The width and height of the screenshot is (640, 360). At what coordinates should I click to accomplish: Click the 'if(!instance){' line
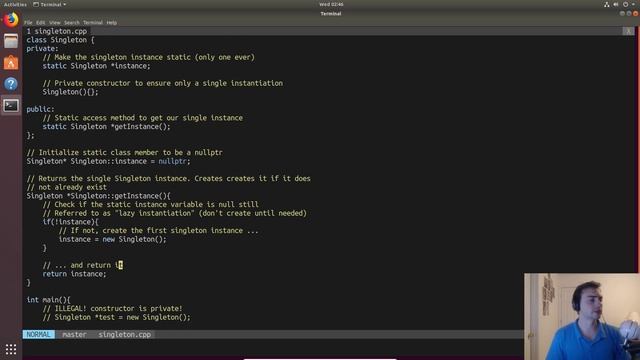[71, 222]
